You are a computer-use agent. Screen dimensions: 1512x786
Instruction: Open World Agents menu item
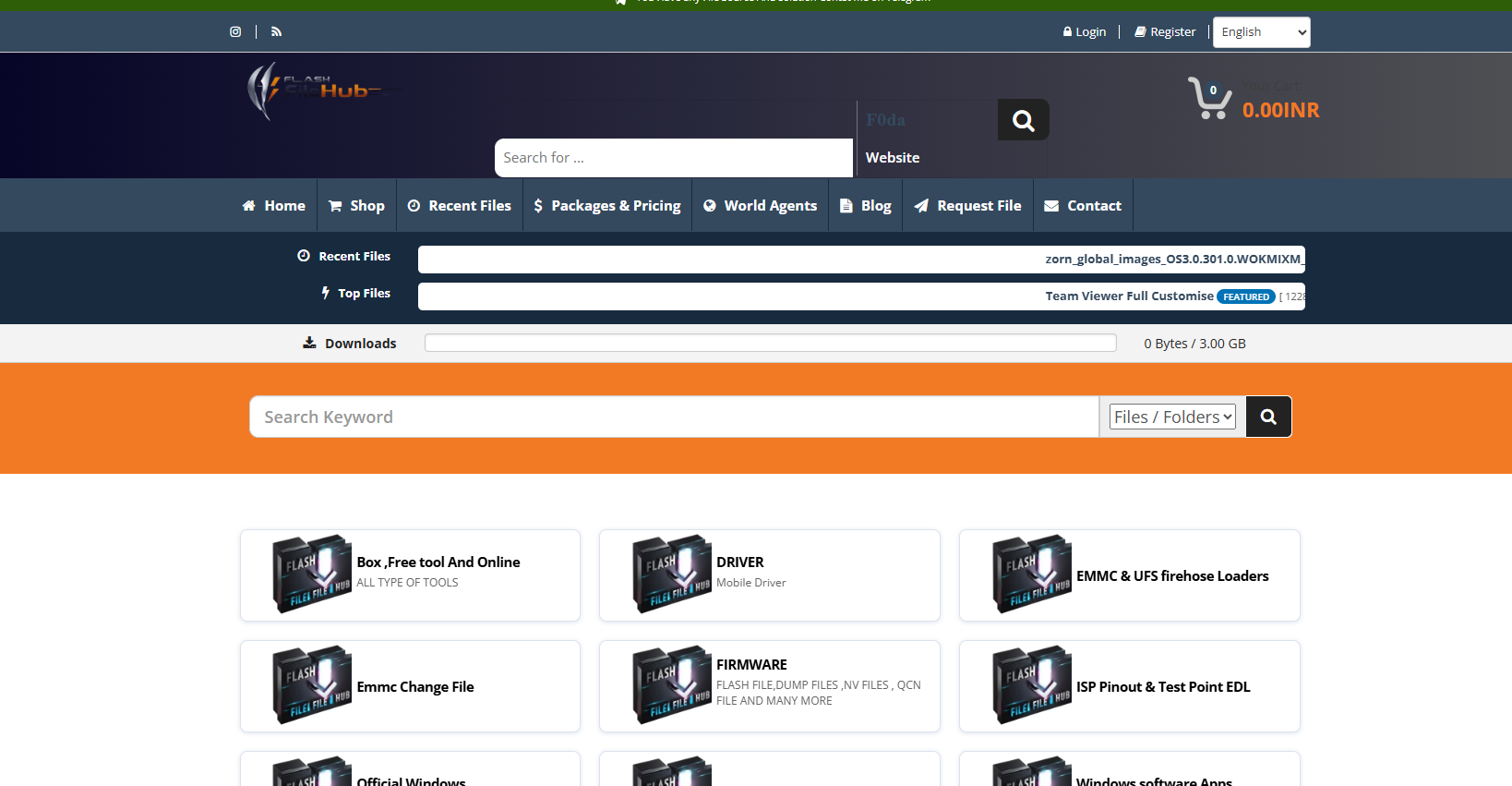click(x=761, y=205)
